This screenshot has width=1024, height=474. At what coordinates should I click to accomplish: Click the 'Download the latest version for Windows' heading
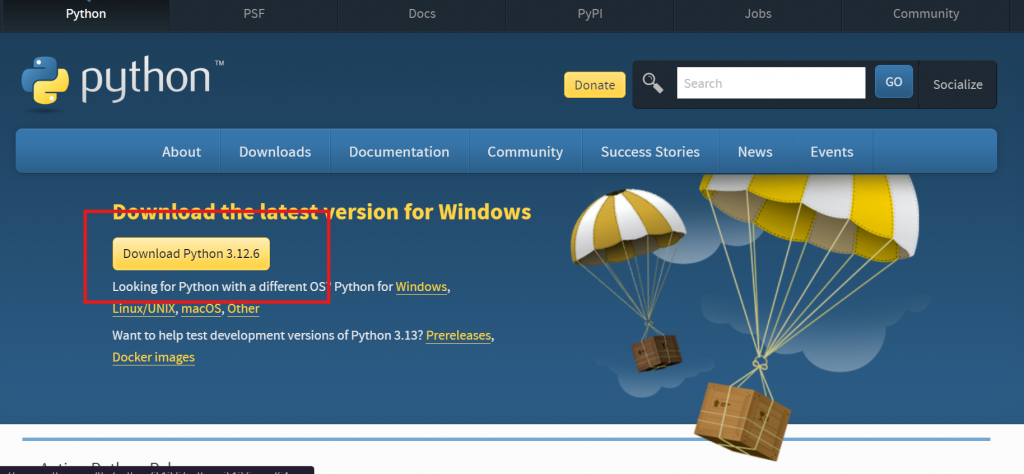322,212
